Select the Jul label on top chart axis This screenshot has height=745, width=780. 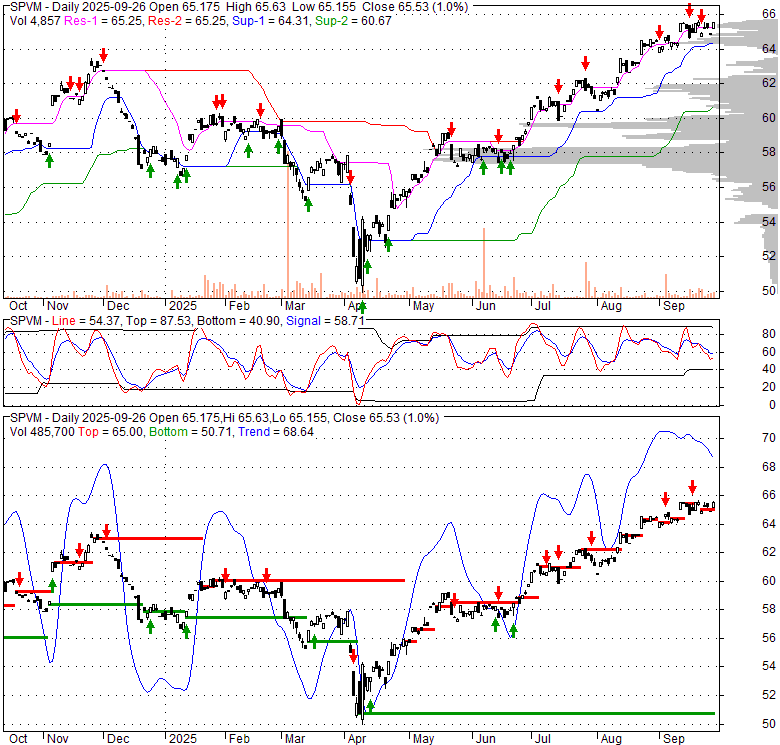click(543, 306)
